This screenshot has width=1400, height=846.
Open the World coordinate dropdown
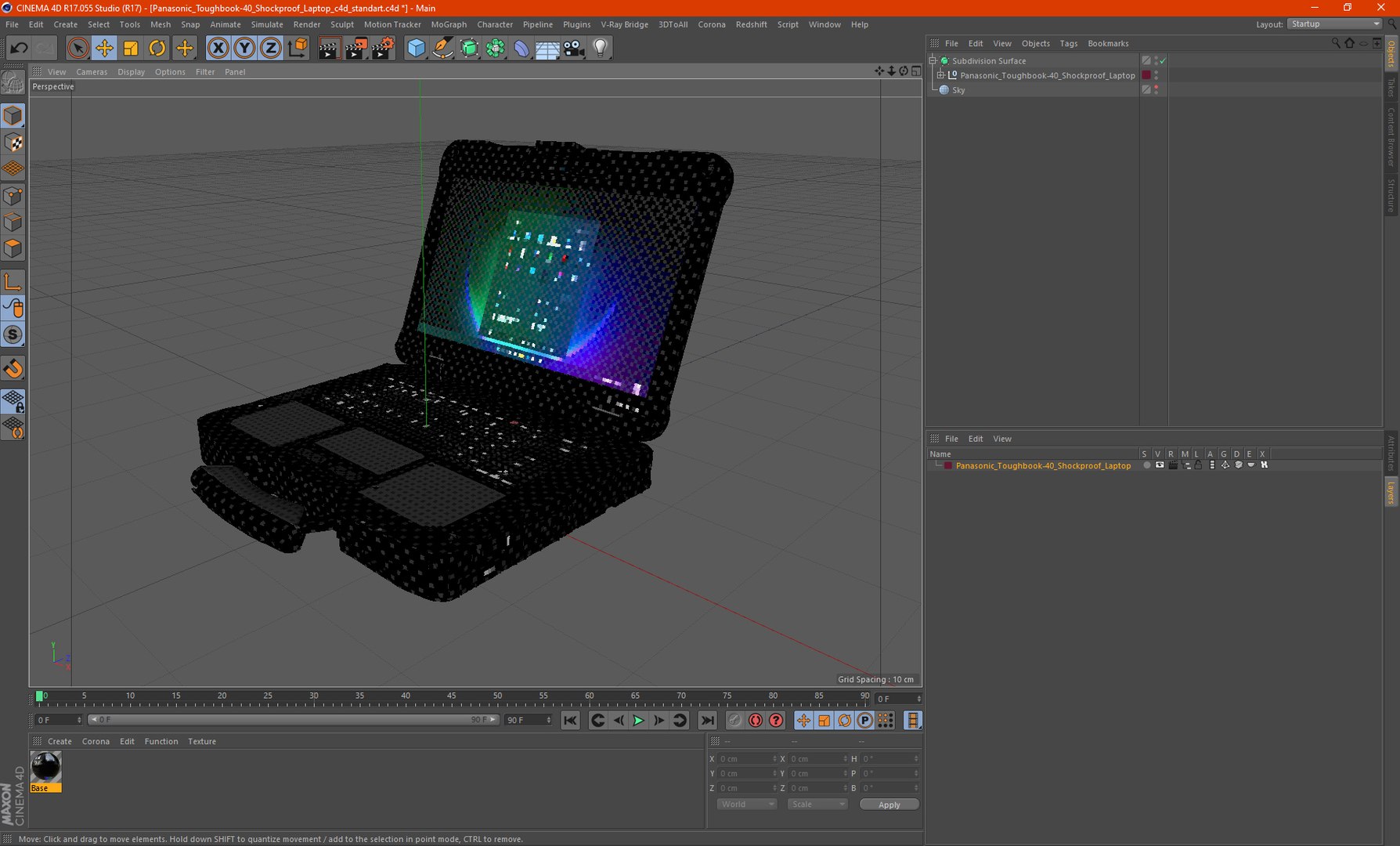point(746,804)
